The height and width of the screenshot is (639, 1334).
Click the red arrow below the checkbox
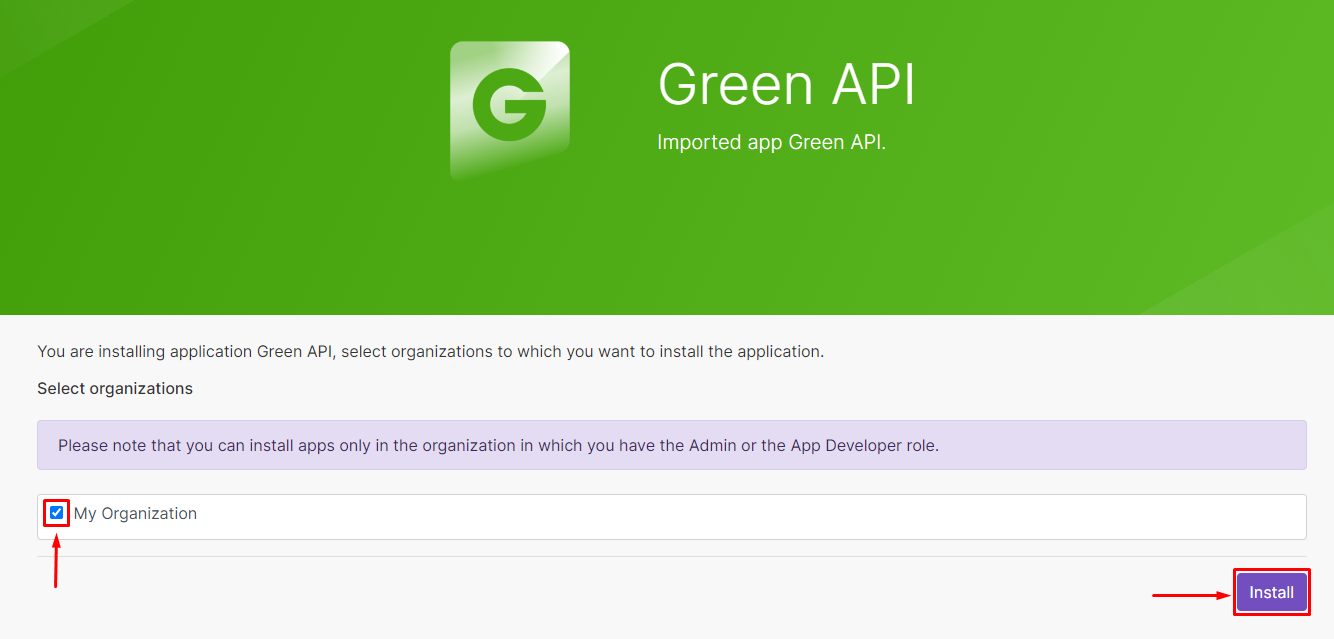pos(56,563)
